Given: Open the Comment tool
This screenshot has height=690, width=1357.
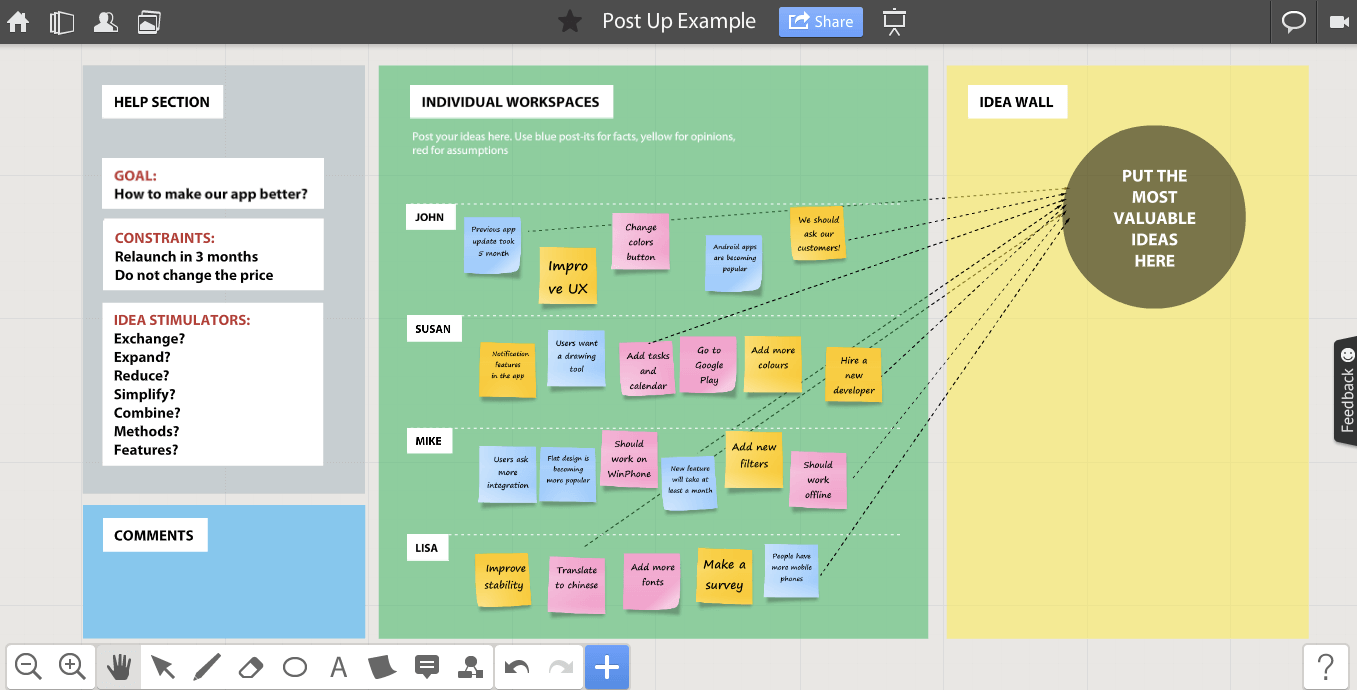Looking at the screenshot, I should pos(427,666).
